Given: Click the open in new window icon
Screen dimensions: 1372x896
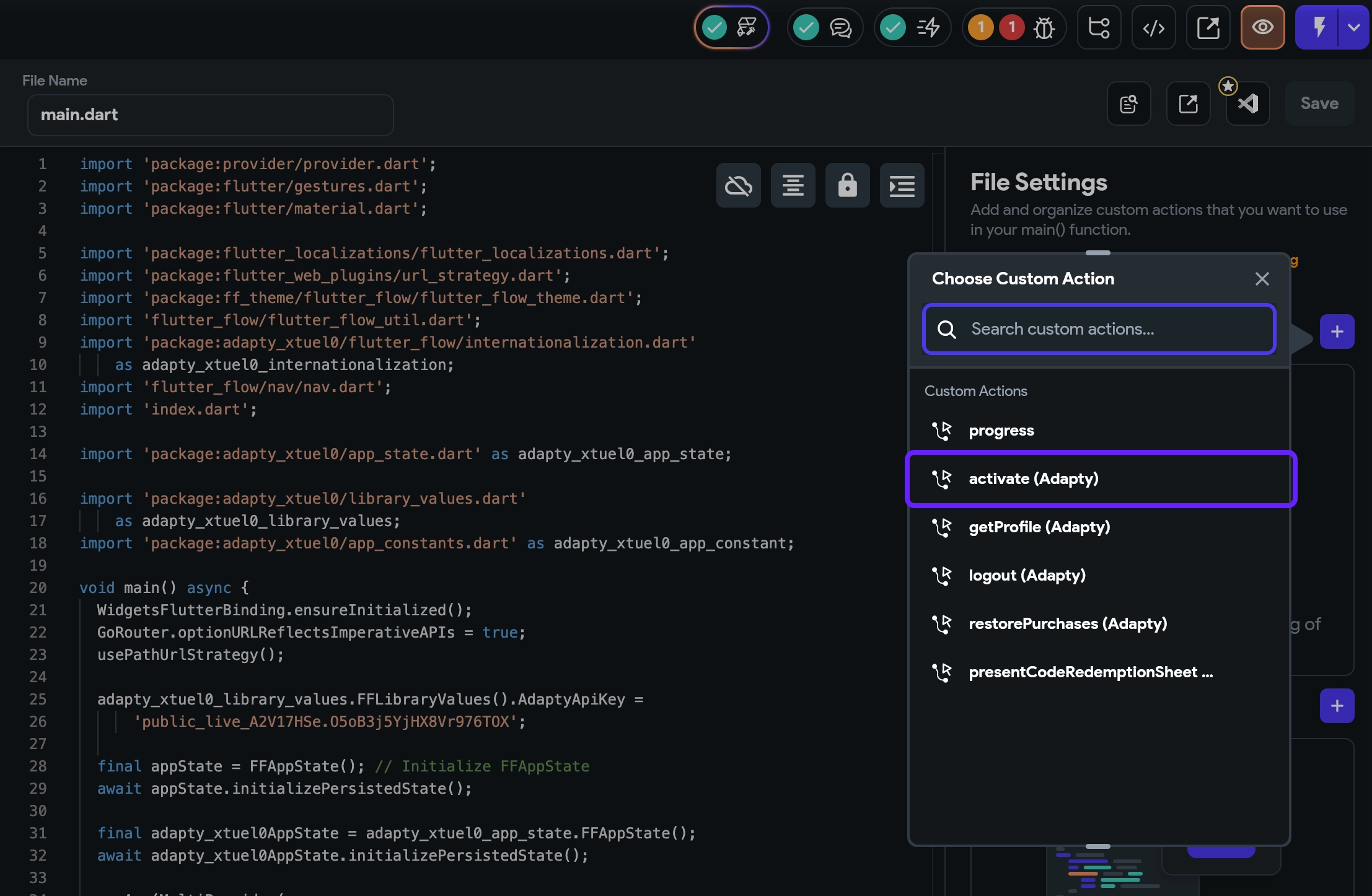Looking at the screenshot, I should coord(1208,27).
